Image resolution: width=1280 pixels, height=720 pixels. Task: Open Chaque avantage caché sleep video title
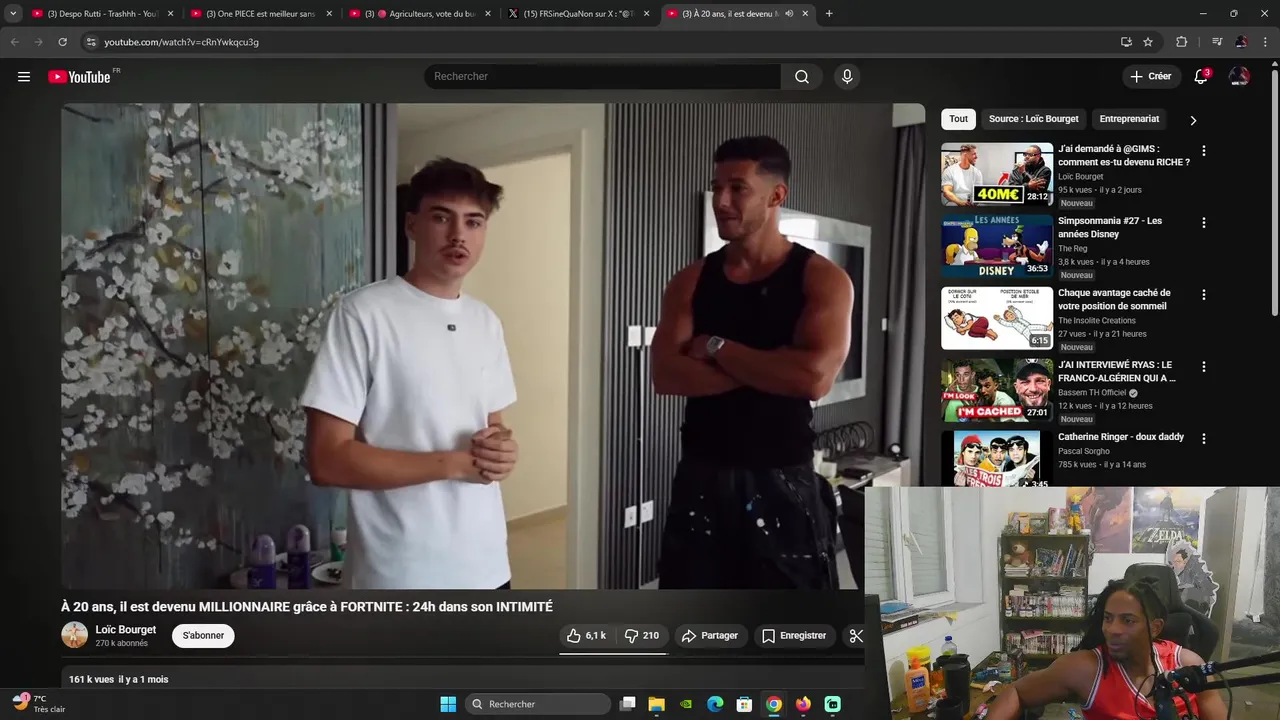pyautogui.click(x=1114, y=299)
